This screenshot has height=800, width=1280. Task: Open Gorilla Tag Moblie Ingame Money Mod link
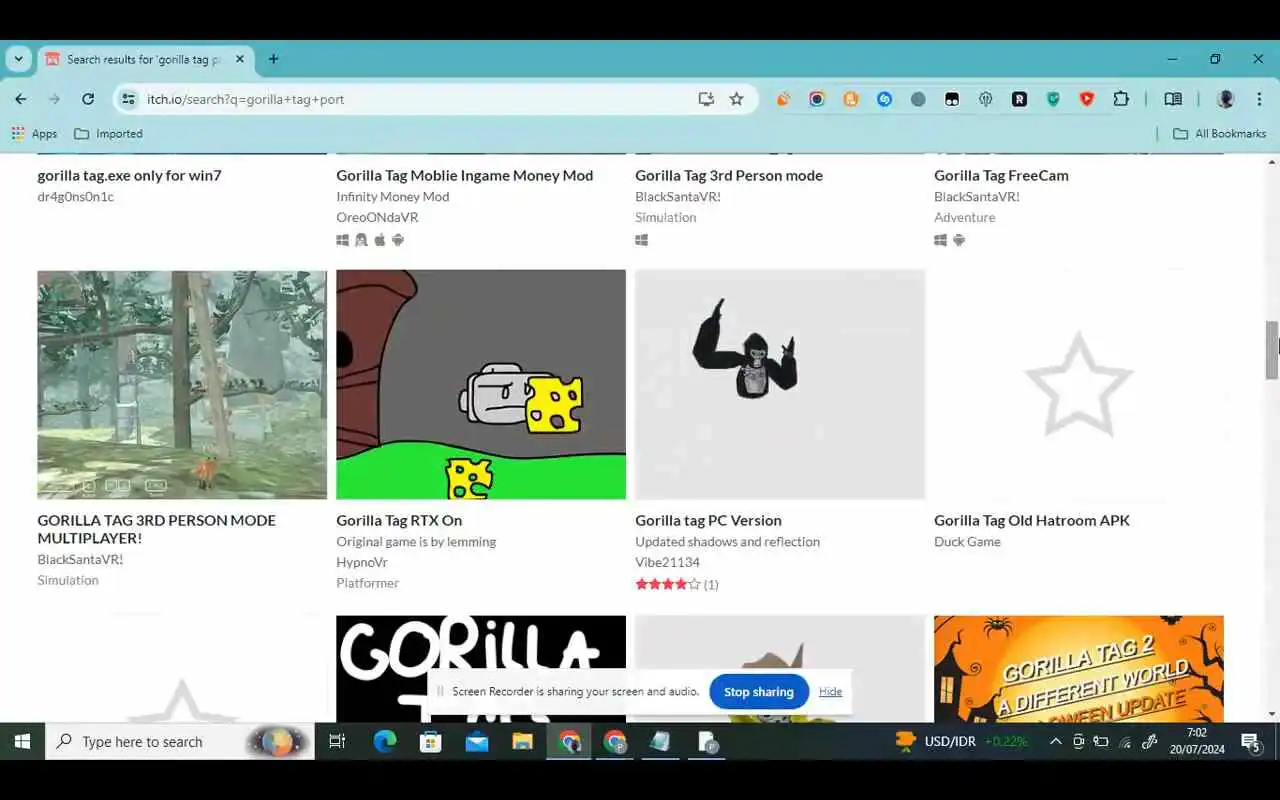[465, 175]
